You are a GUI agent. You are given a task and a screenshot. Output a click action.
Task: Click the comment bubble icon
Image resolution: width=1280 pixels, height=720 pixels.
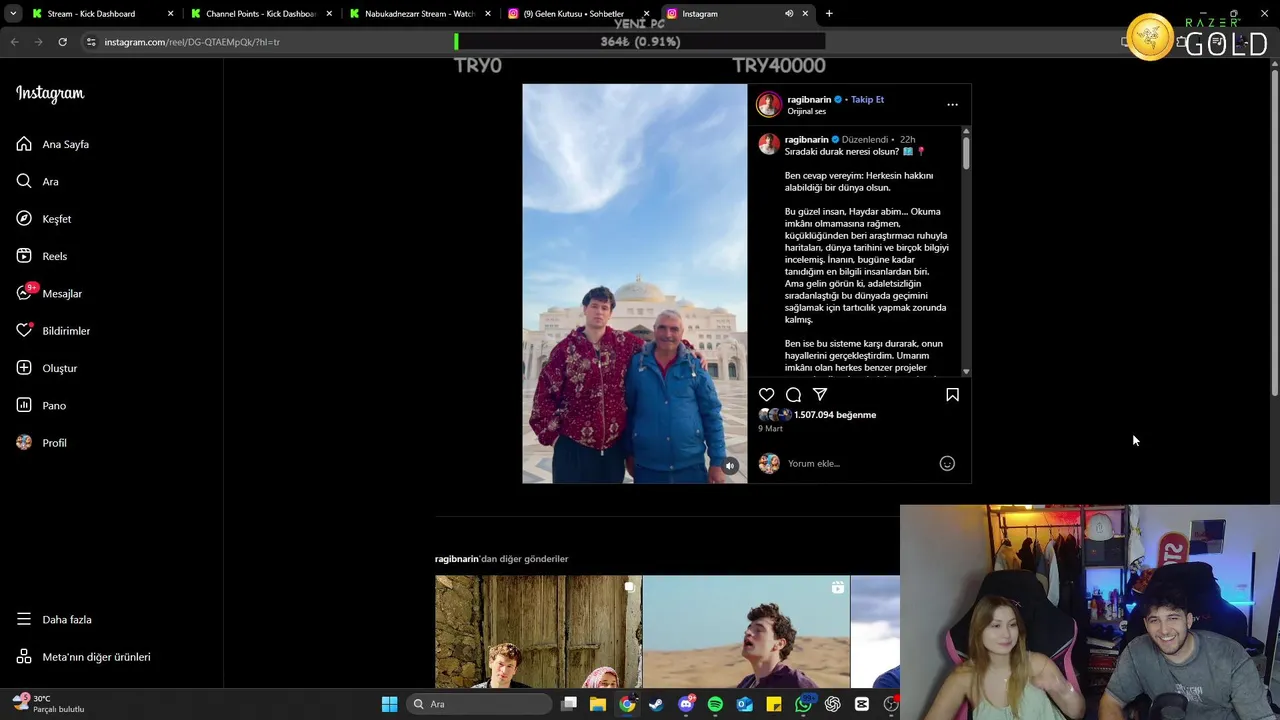pos(793,395)
